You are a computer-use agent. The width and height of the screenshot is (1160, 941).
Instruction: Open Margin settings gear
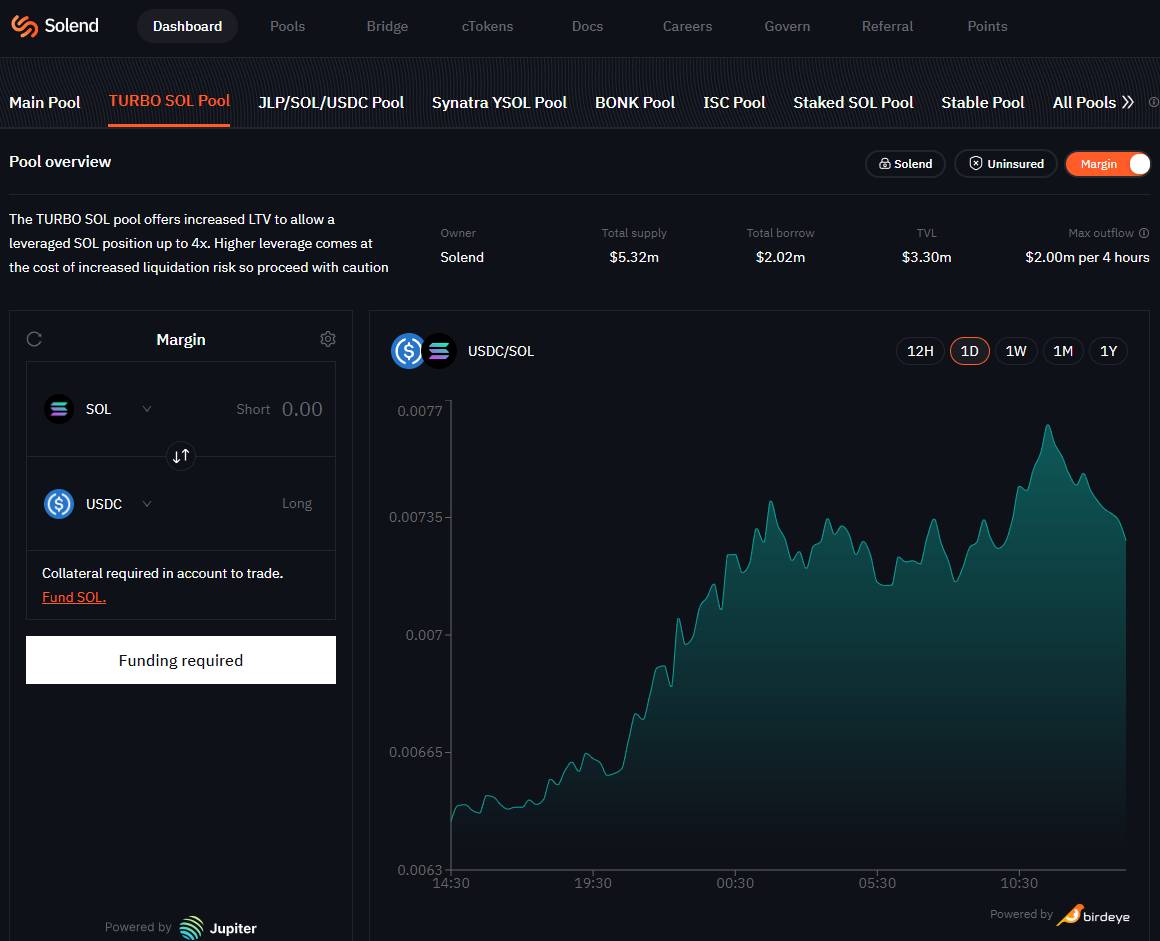[328, 339]
